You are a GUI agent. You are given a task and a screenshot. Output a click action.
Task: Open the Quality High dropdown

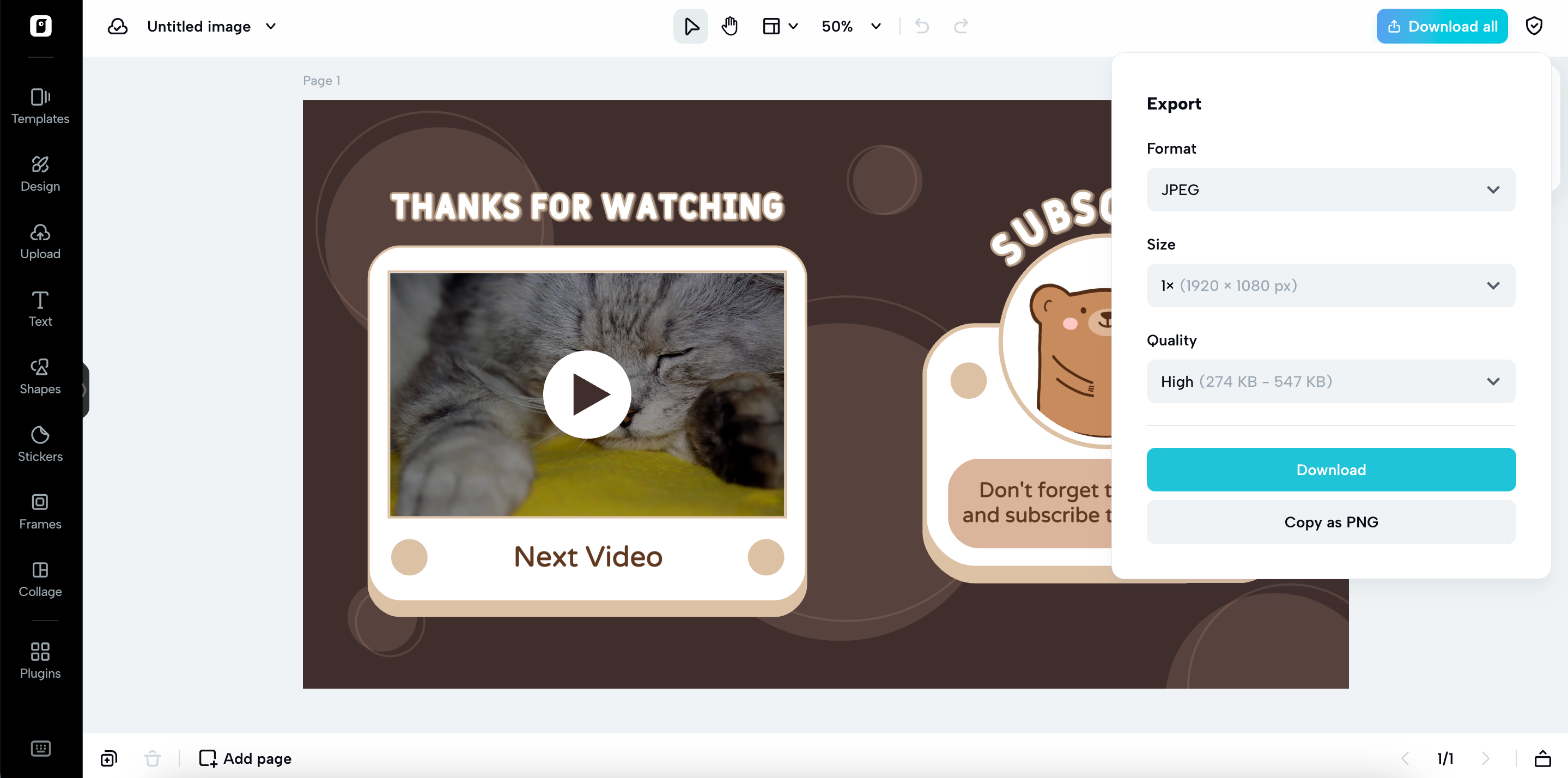1330,381
